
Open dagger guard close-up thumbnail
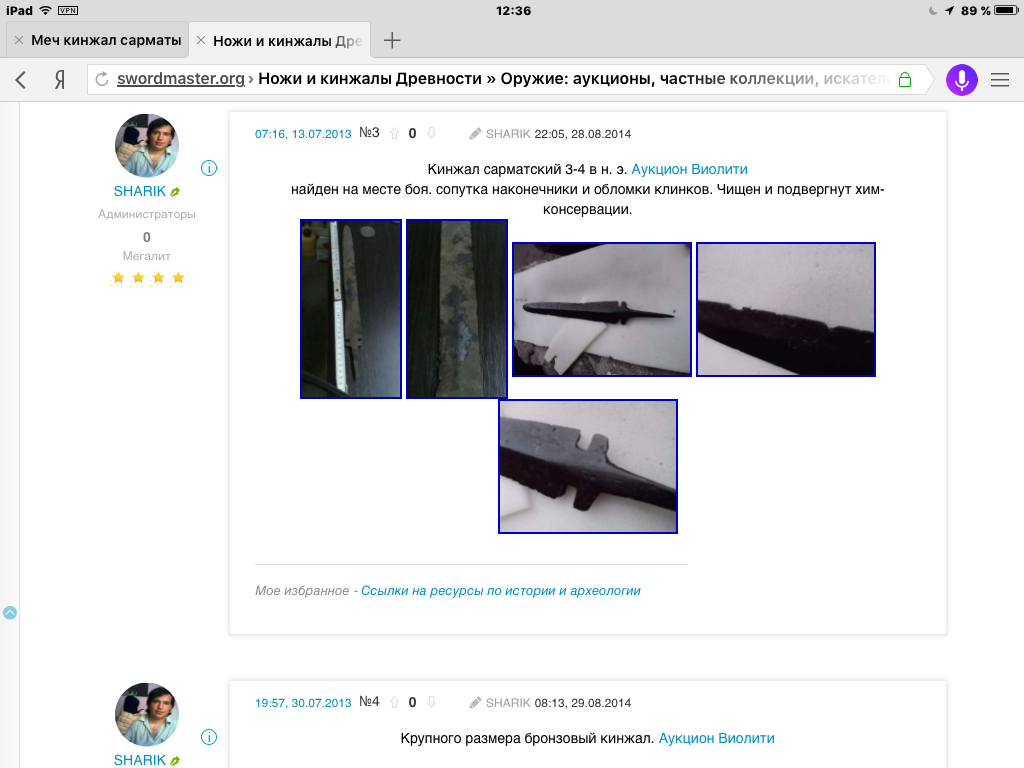coord(588,466)
